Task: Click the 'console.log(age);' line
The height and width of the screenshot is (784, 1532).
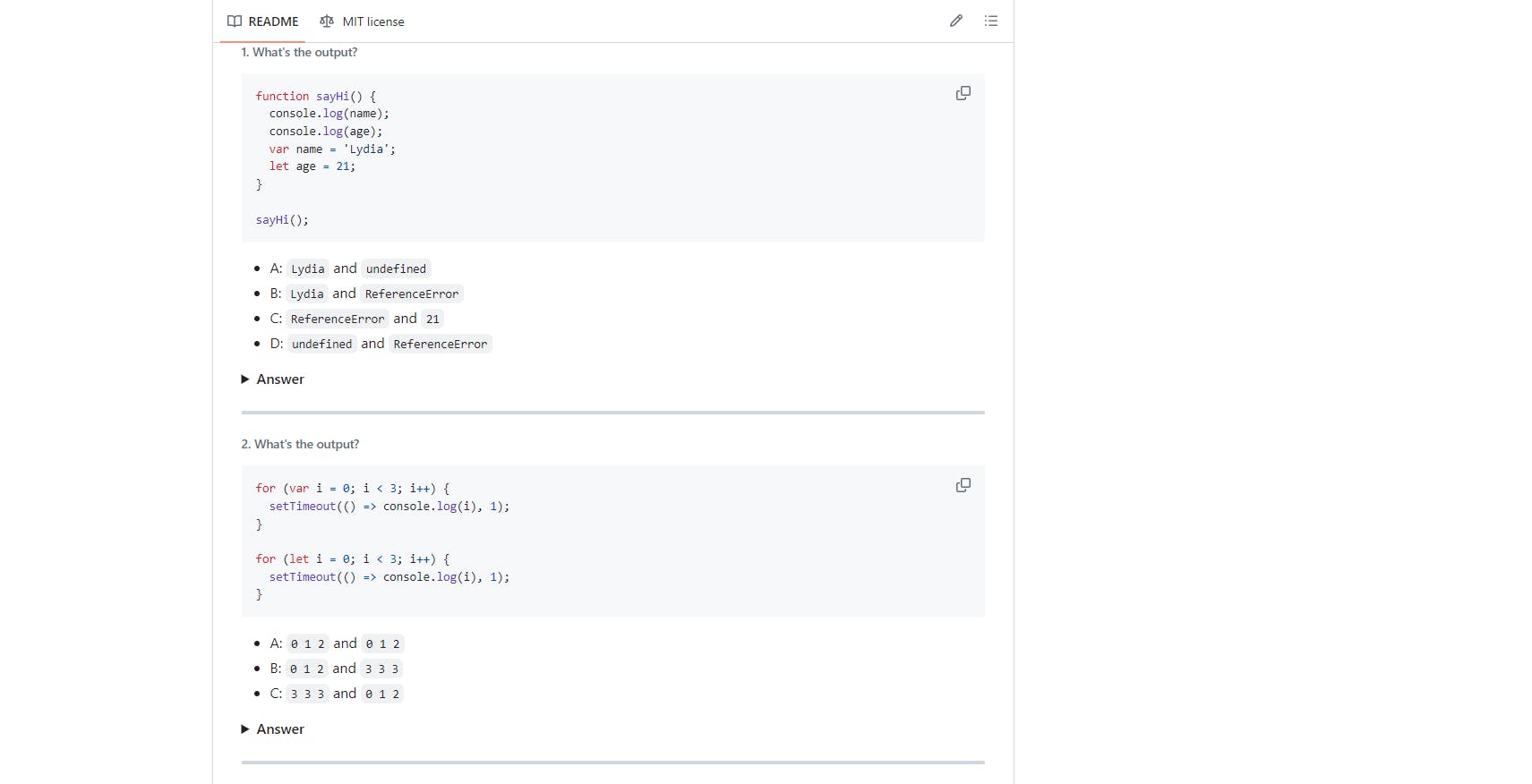Action: [x=326, y=132]
